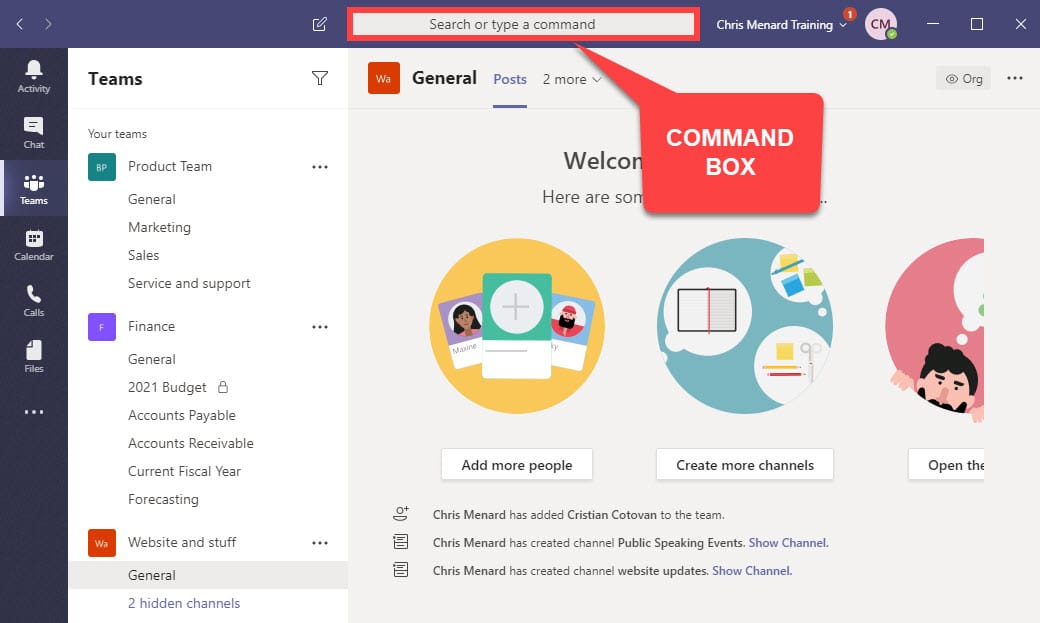The height and width of the screenshot is (623, 1040).
Task: Open Show Channel link for website updates
Action: tap(751, 571)
